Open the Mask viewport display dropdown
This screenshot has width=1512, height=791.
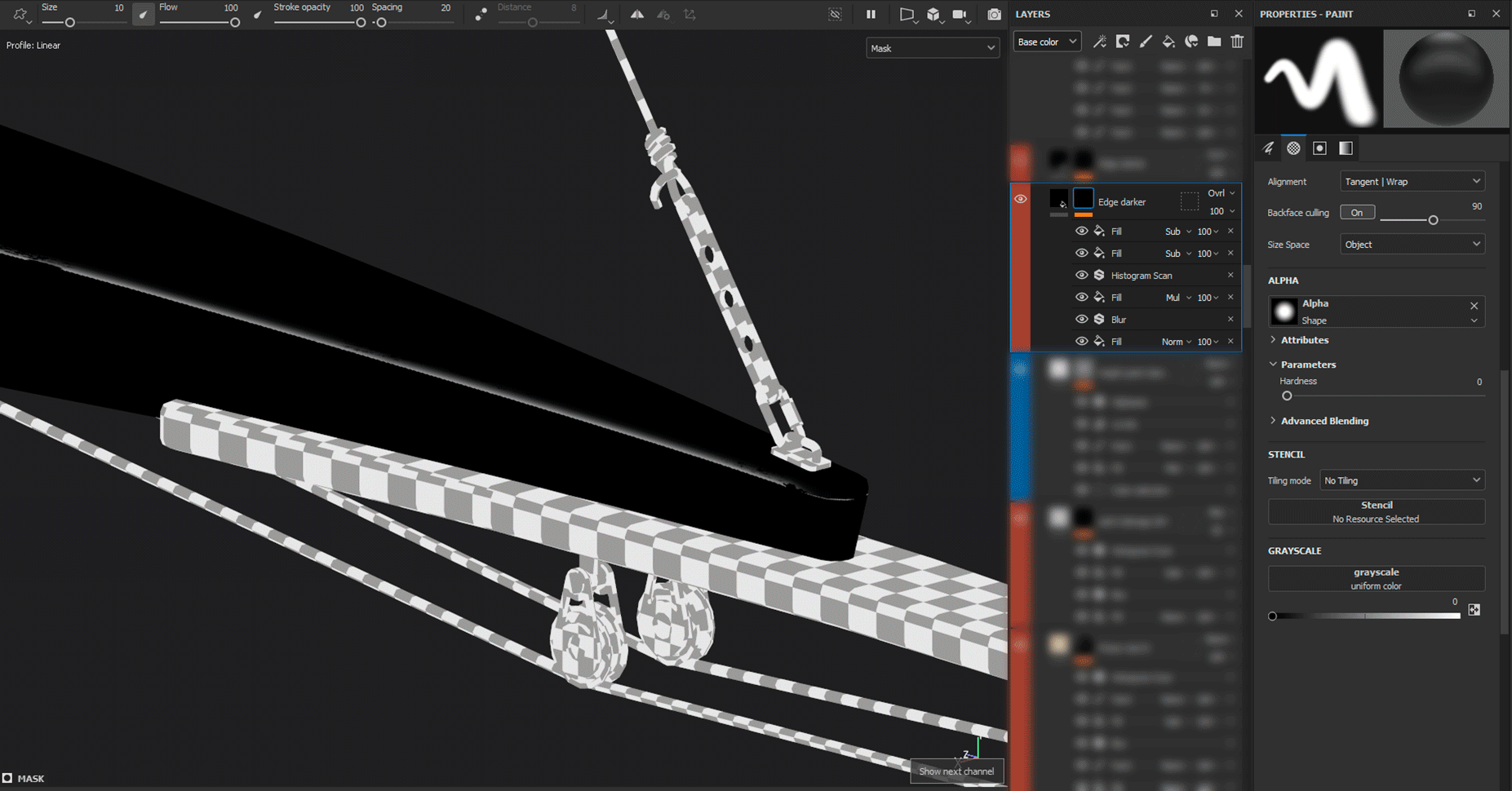pyautogui.click(x=932, y=48)
